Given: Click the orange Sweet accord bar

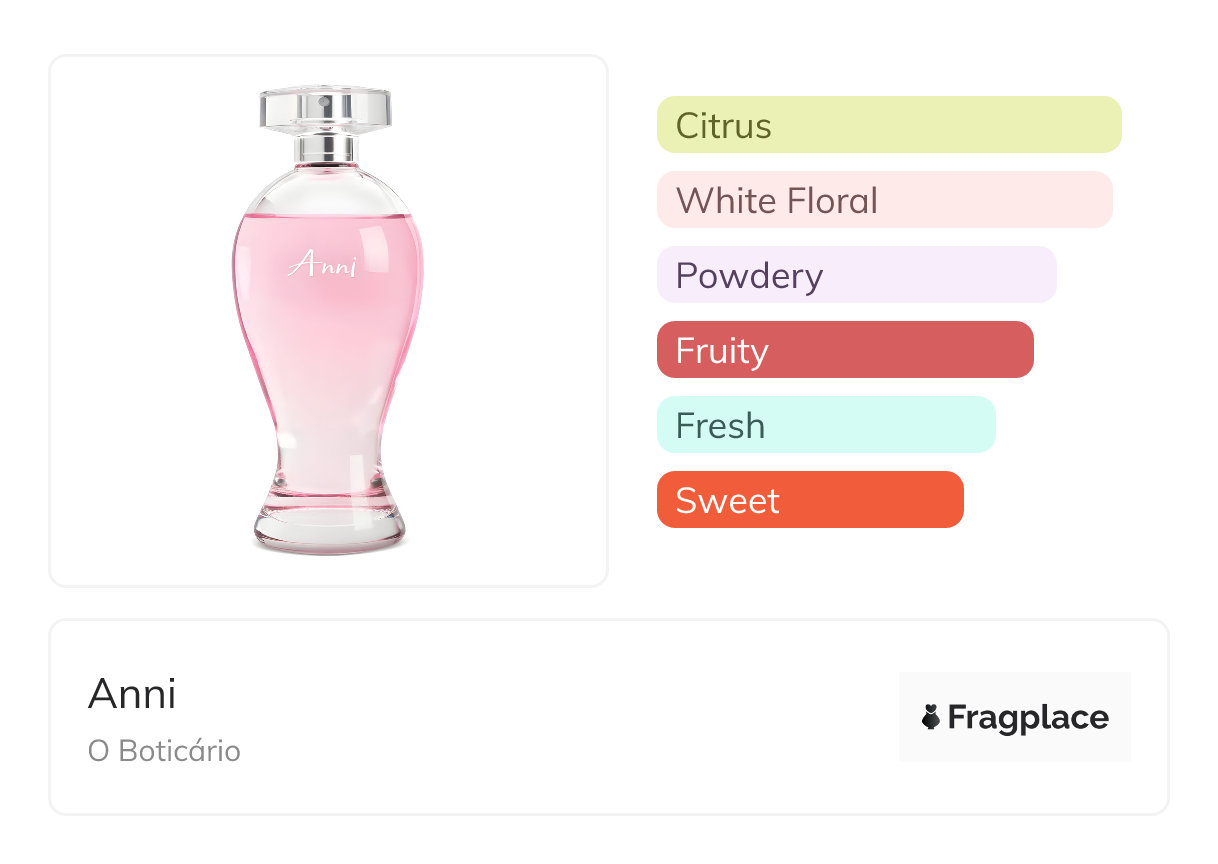Looking at the screenshot, I should 809,500.
